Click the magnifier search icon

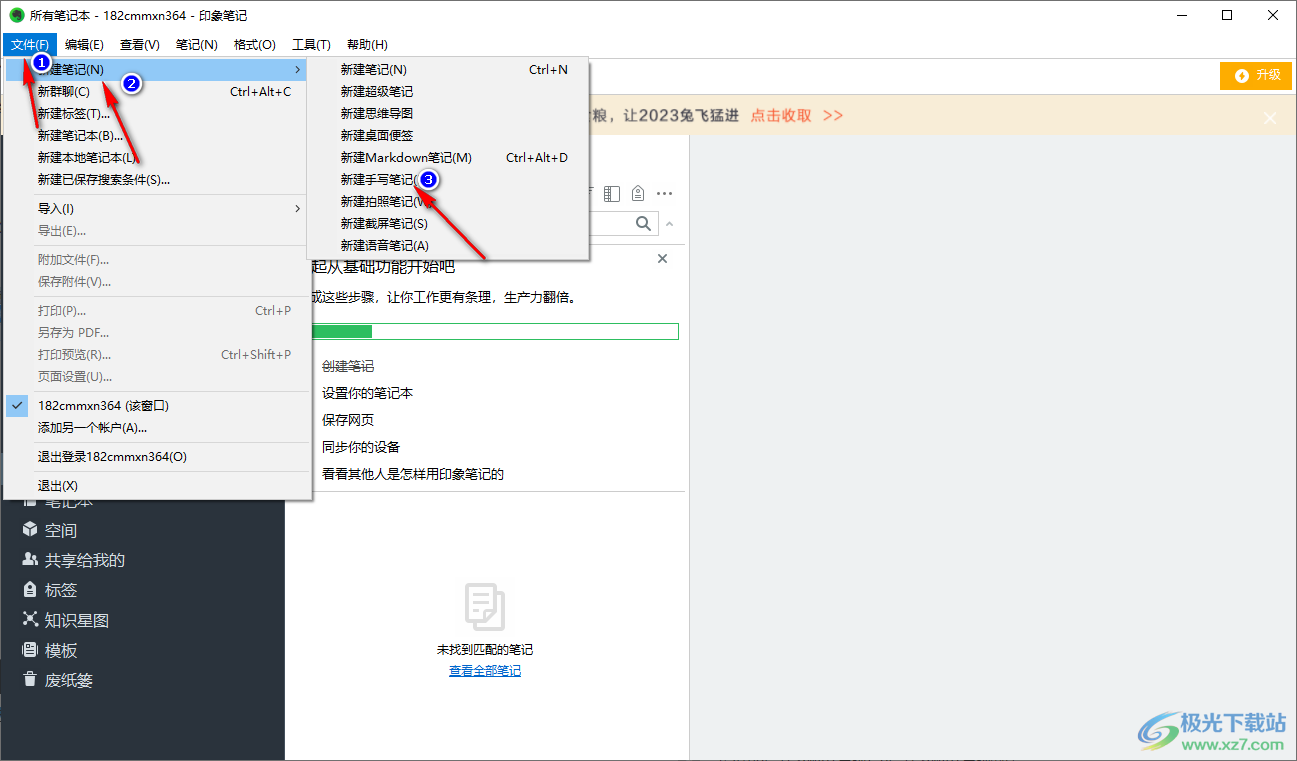(644, 224)
